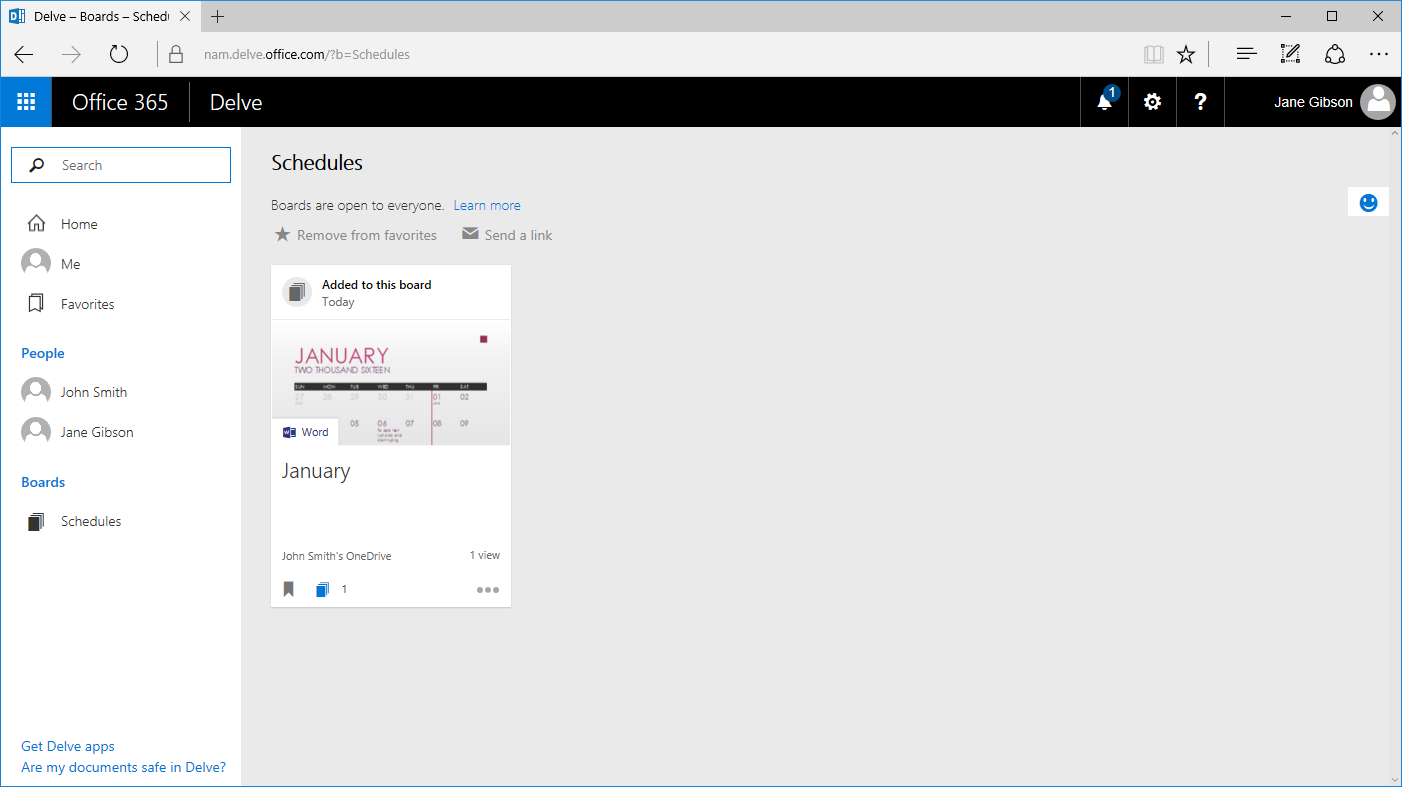Click the Boards heading in the sidebar

click(x=43, y=482)
